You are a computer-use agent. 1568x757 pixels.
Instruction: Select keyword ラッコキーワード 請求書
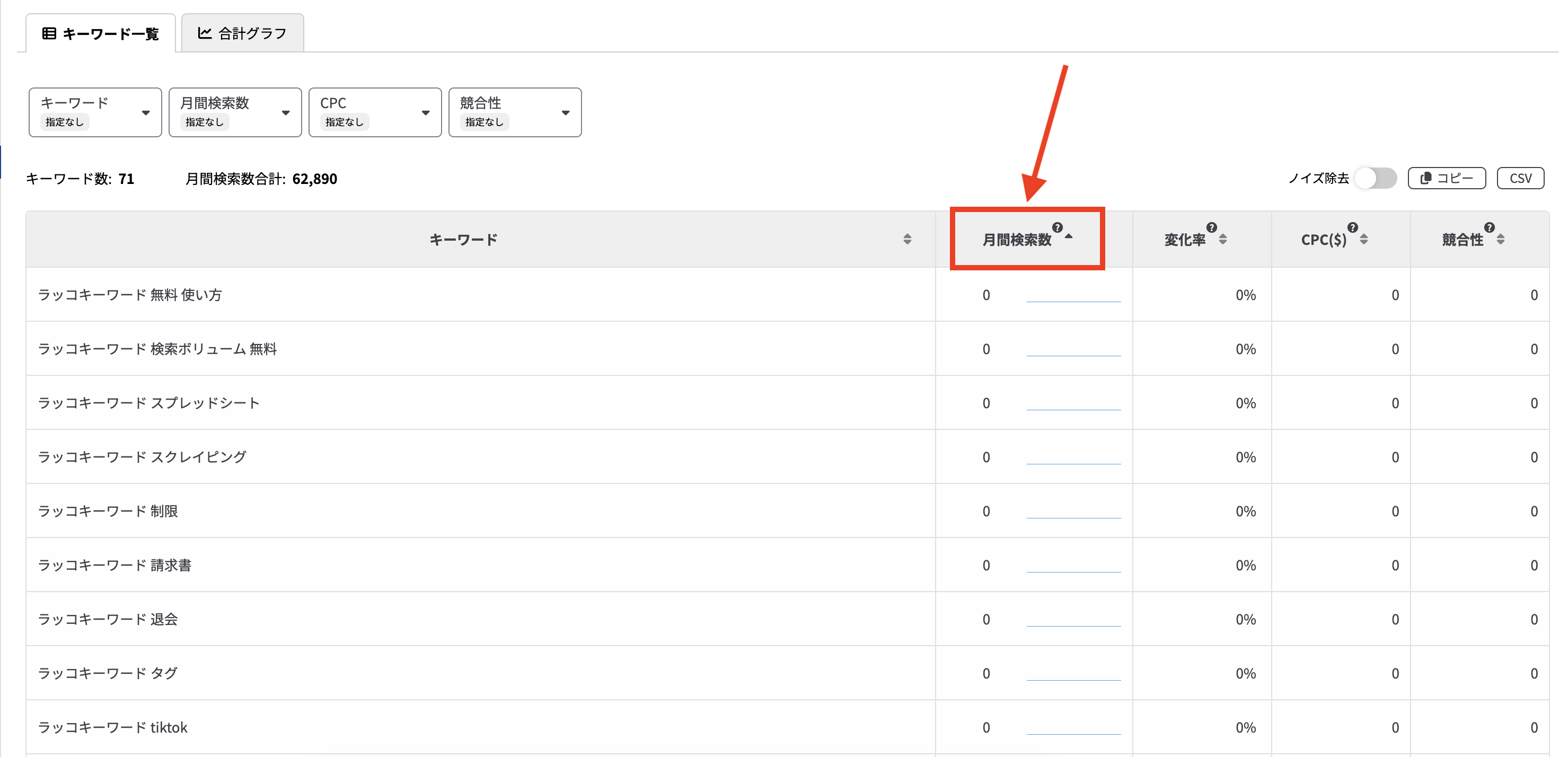[114, 565]
